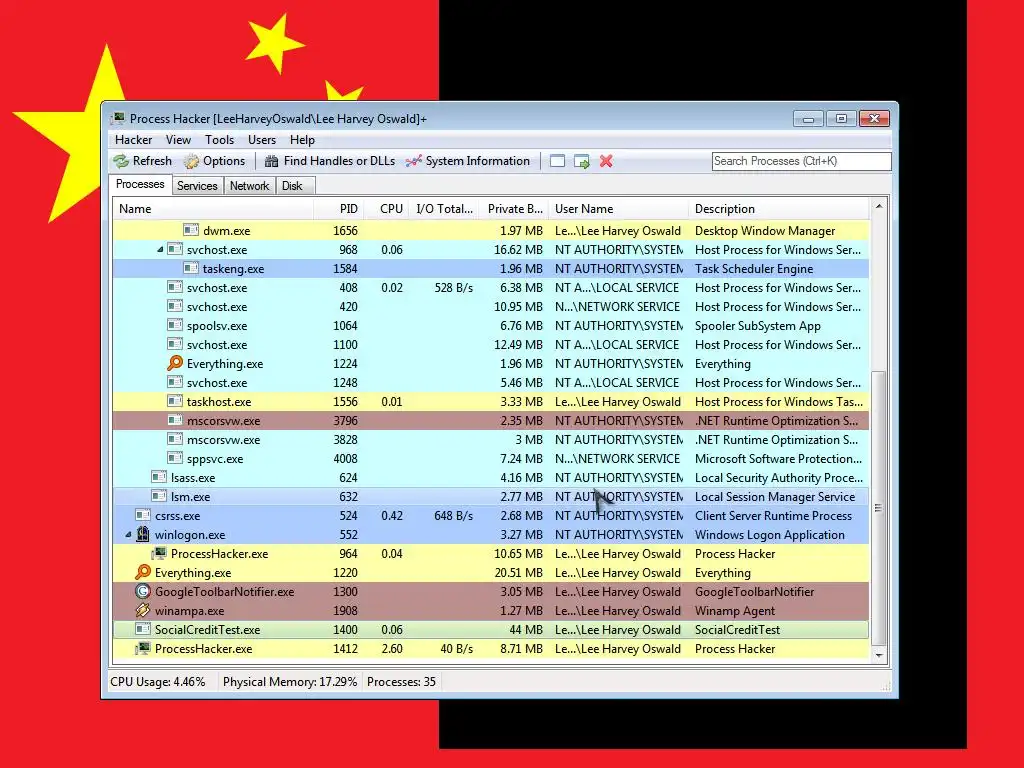Click the 44 MB private bytes cell
This screenshot has height=768, width=1024.
click(526, 630)
